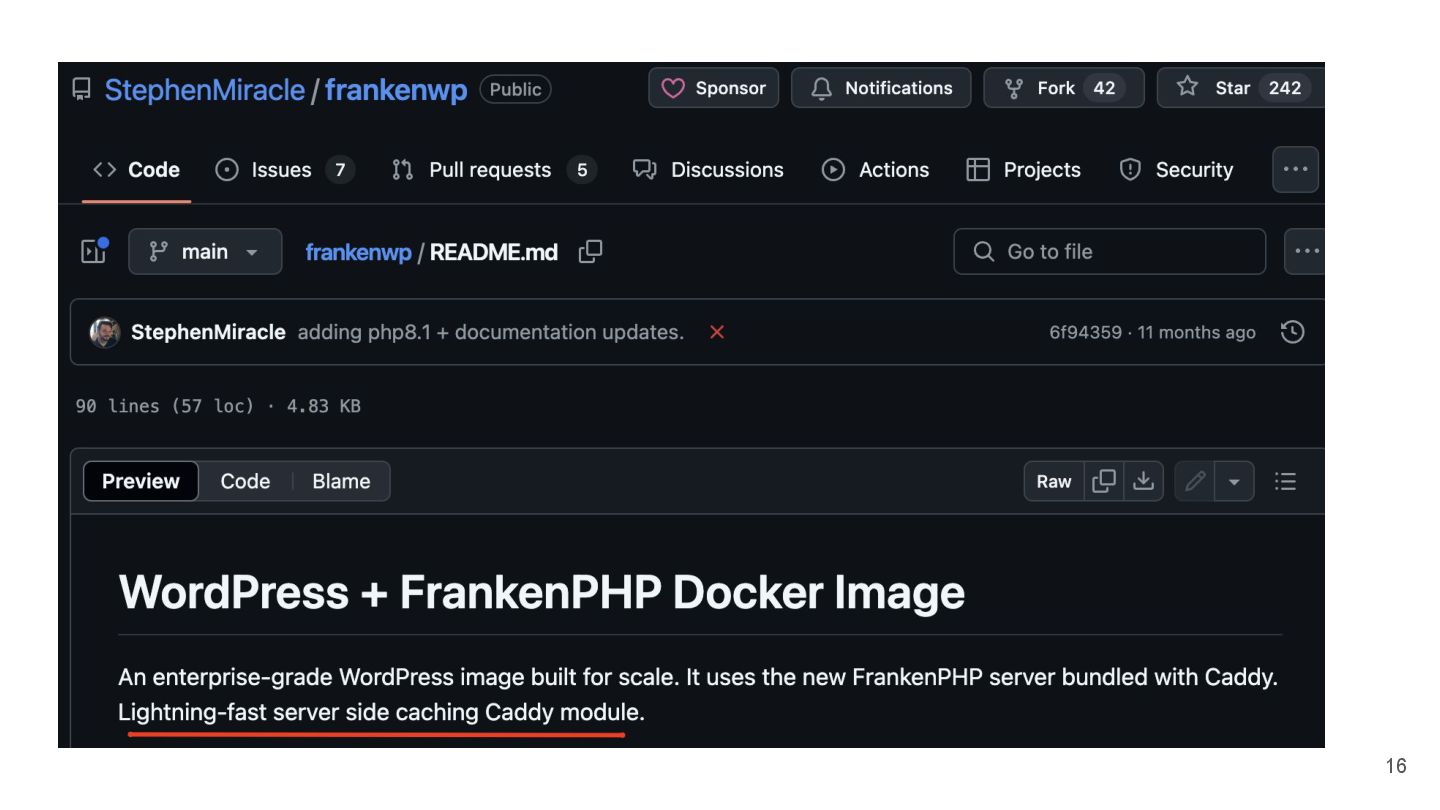Image resolution: width=1440 pixels, height=810 pixels.
Task: Copy raw file contents icon
Action: (x=1104, y=481)
